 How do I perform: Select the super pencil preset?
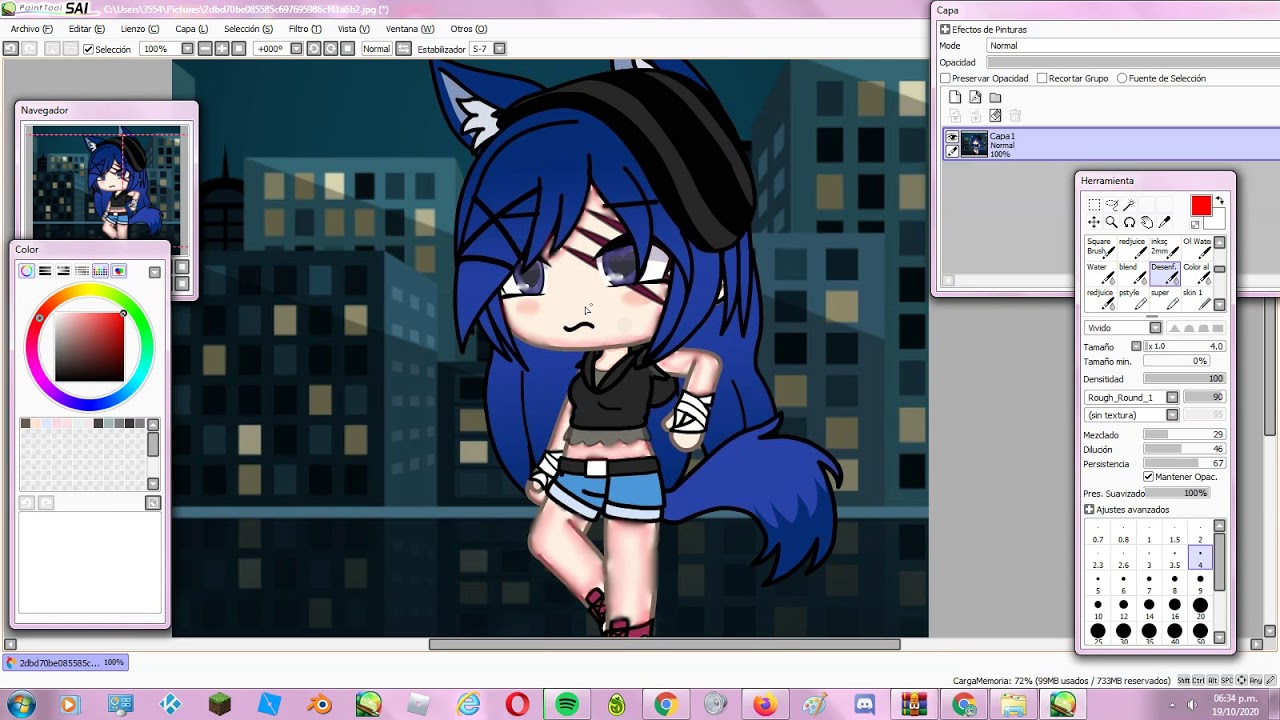click(1164, 298)
